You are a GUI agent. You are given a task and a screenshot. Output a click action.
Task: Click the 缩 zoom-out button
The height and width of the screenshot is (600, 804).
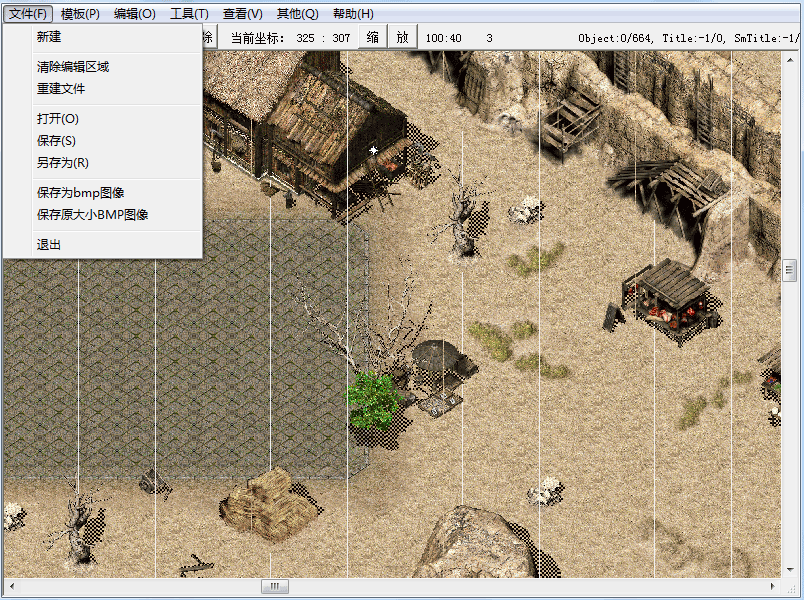point(372,37)
